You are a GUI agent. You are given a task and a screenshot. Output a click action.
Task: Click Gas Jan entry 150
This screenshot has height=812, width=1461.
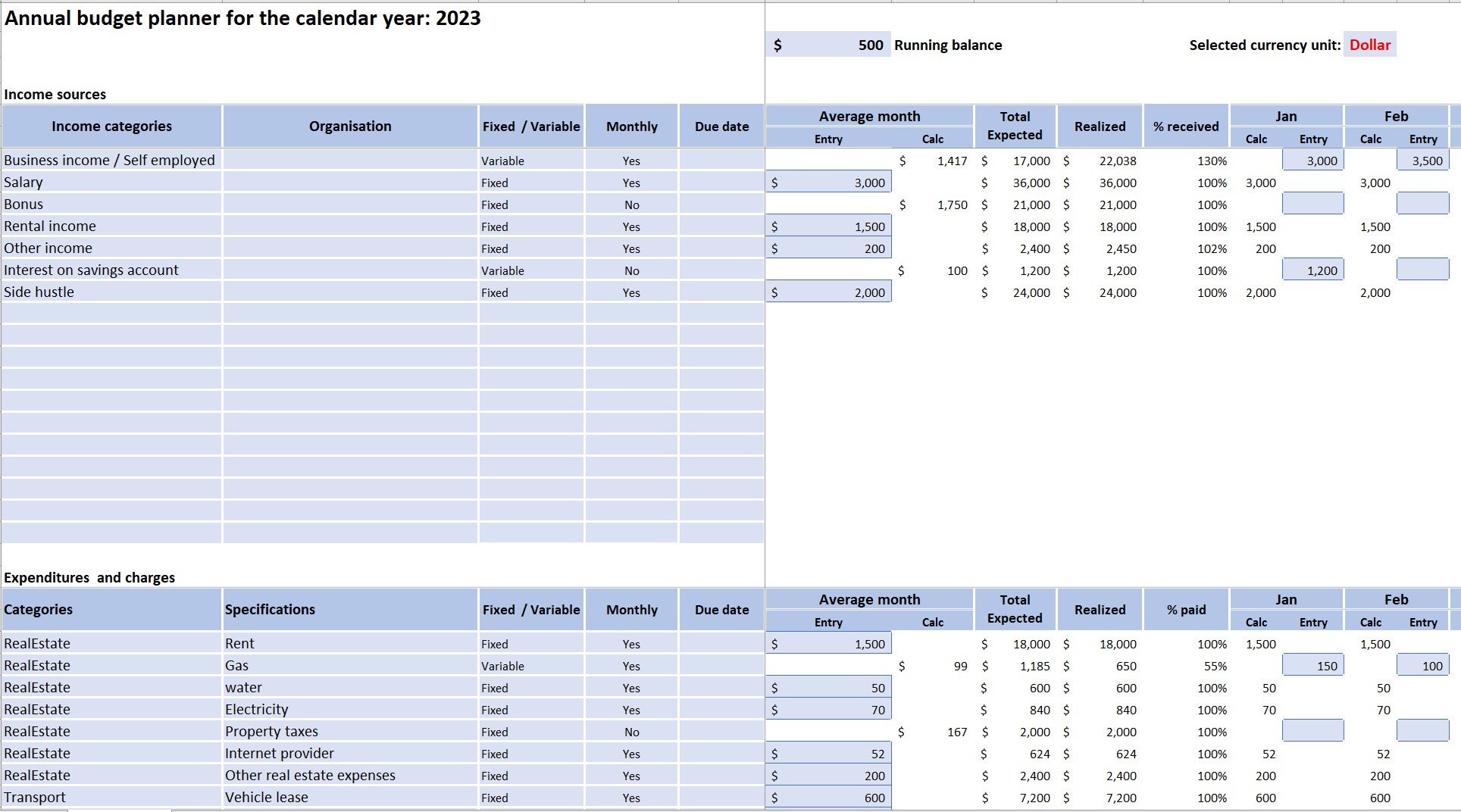click(1313, 665)
